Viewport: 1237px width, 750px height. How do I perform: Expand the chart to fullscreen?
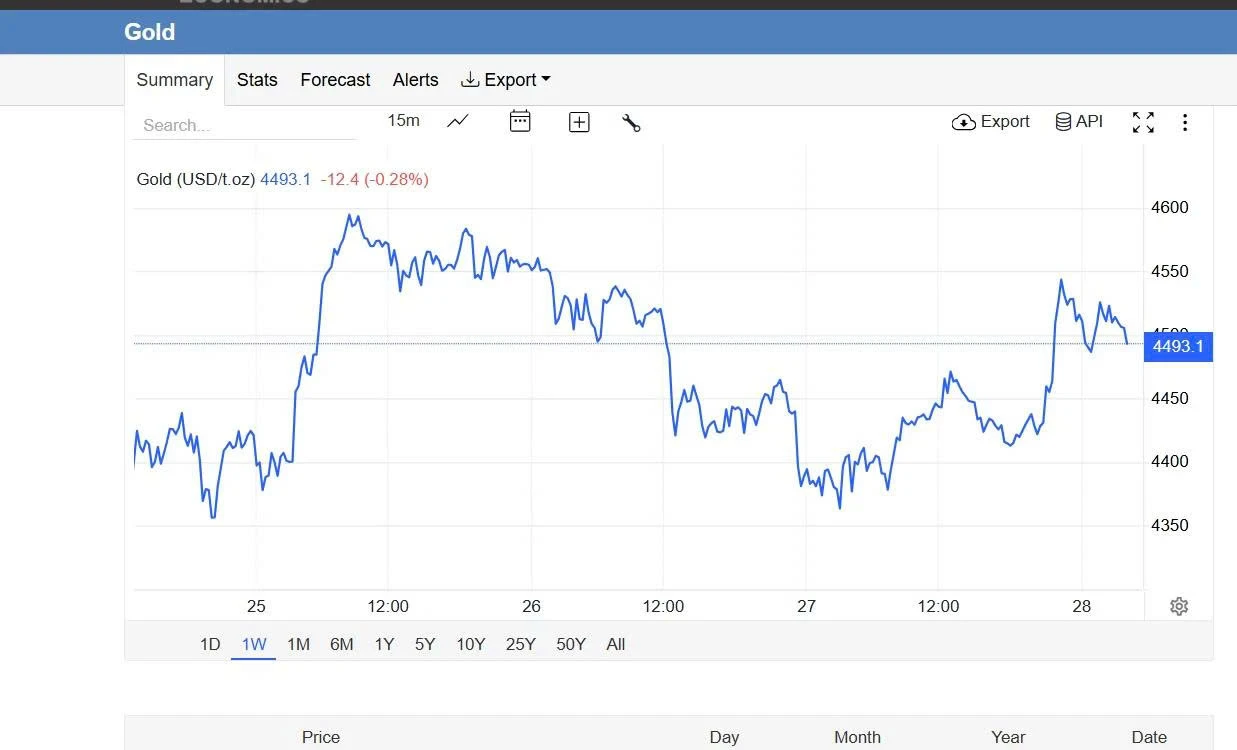(1143, 122)
